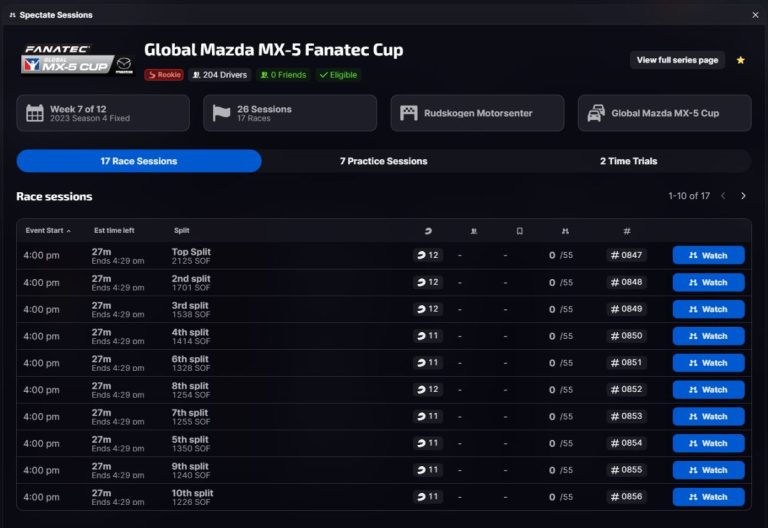Click the calendar icon for Week 7
Viewport: 768px width, 528px height.
click(x=35, y=113)
